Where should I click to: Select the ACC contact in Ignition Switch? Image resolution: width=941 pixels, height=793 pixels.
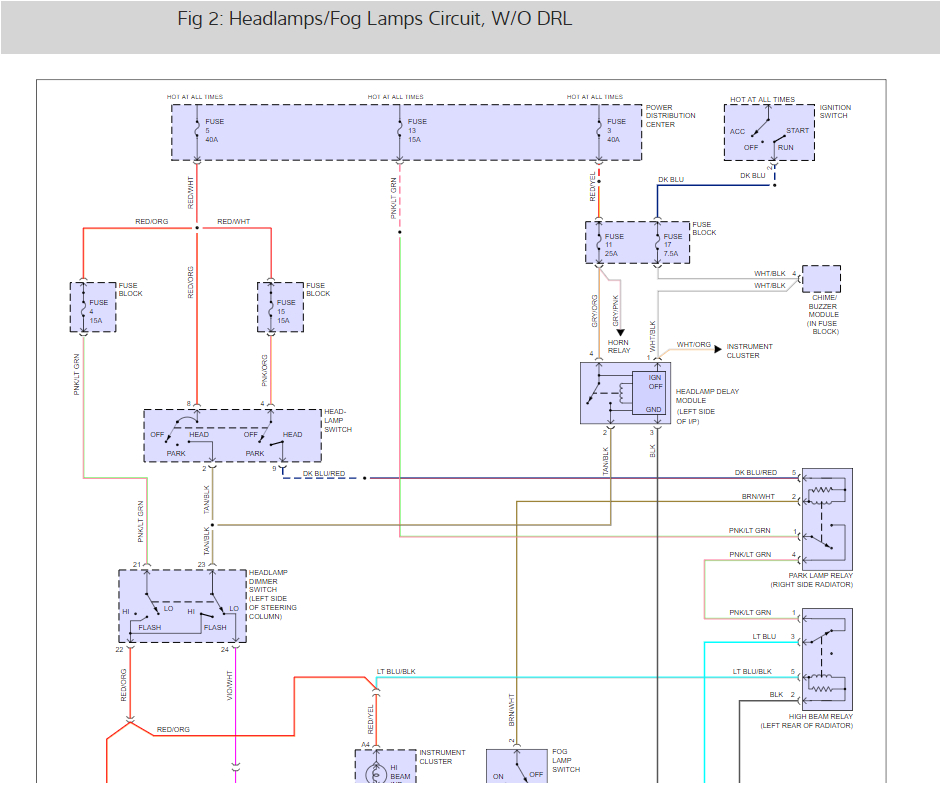click(x=737, y=131)
